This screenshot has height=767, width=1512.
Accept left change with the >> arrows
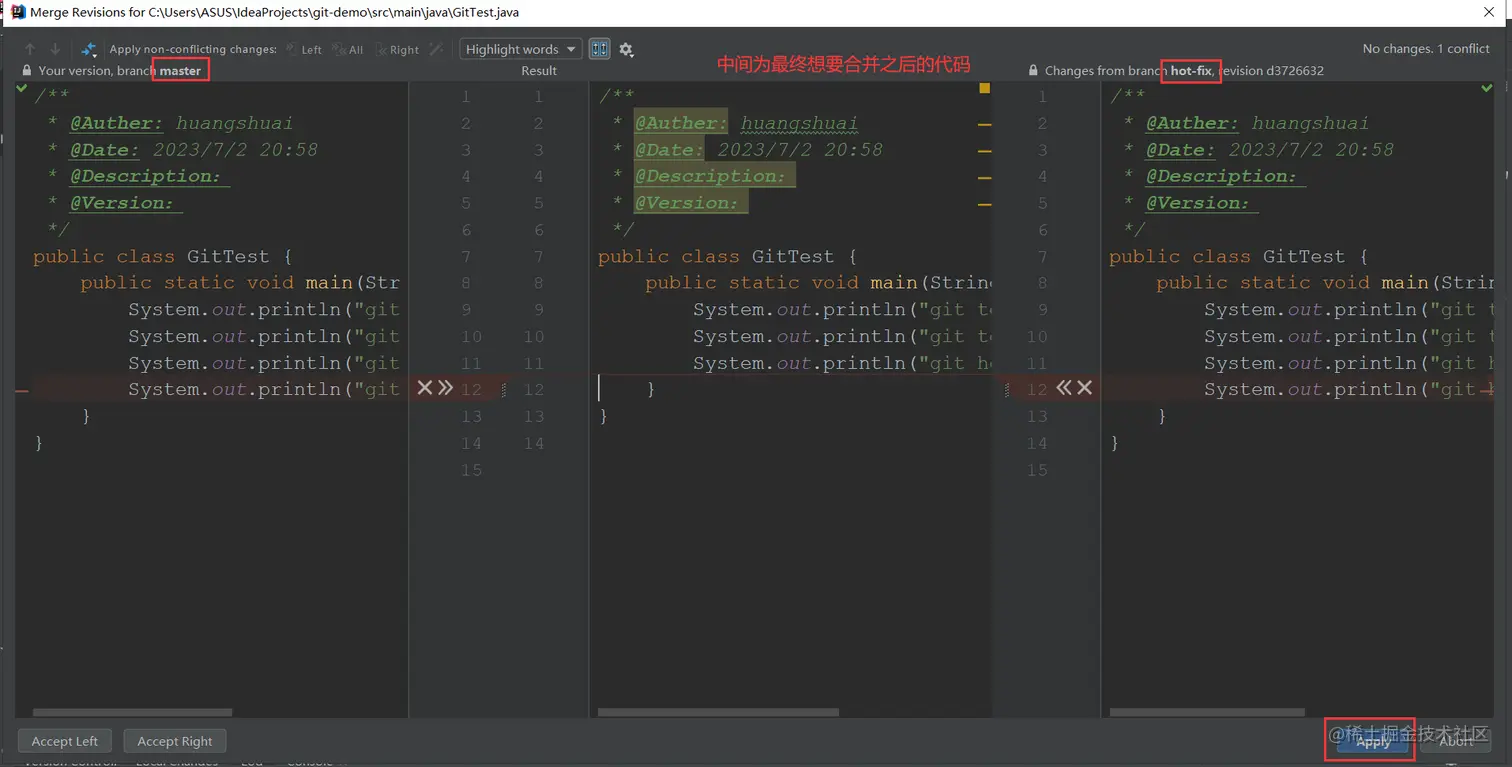(x=445, y=388)
